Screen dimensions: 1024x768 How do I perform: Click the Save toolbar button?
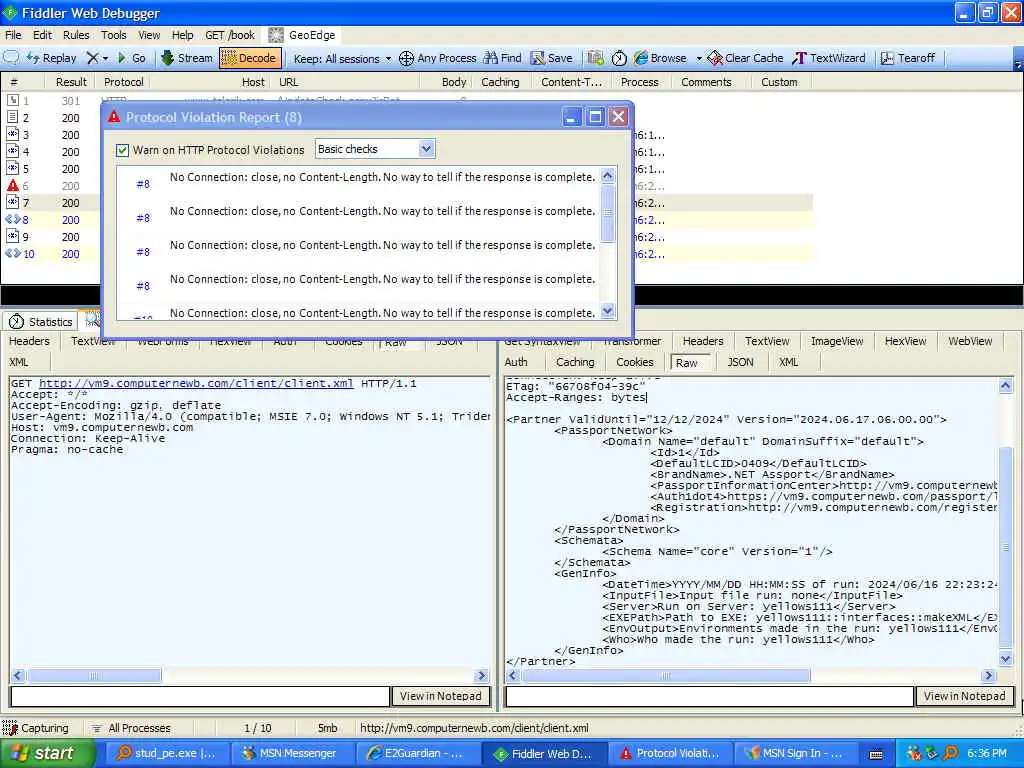coord(552,57)
